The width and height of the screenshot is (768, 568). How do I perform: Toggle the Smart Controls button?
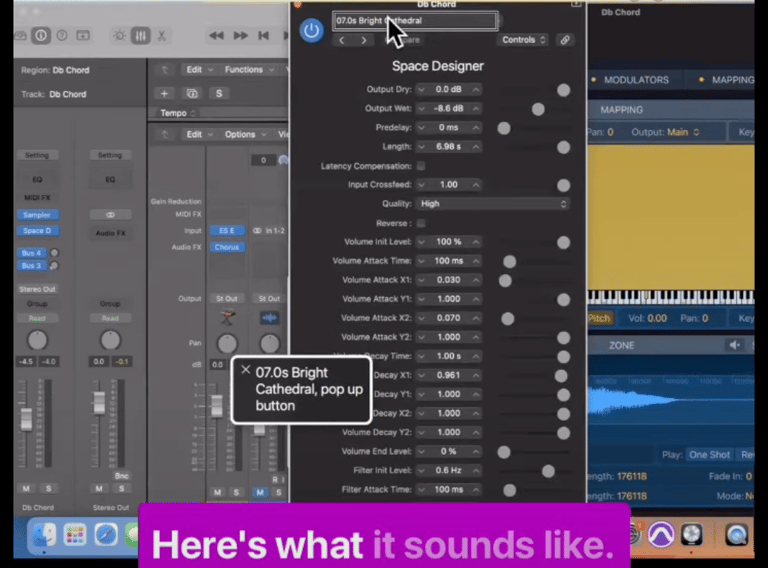[119, 35]
